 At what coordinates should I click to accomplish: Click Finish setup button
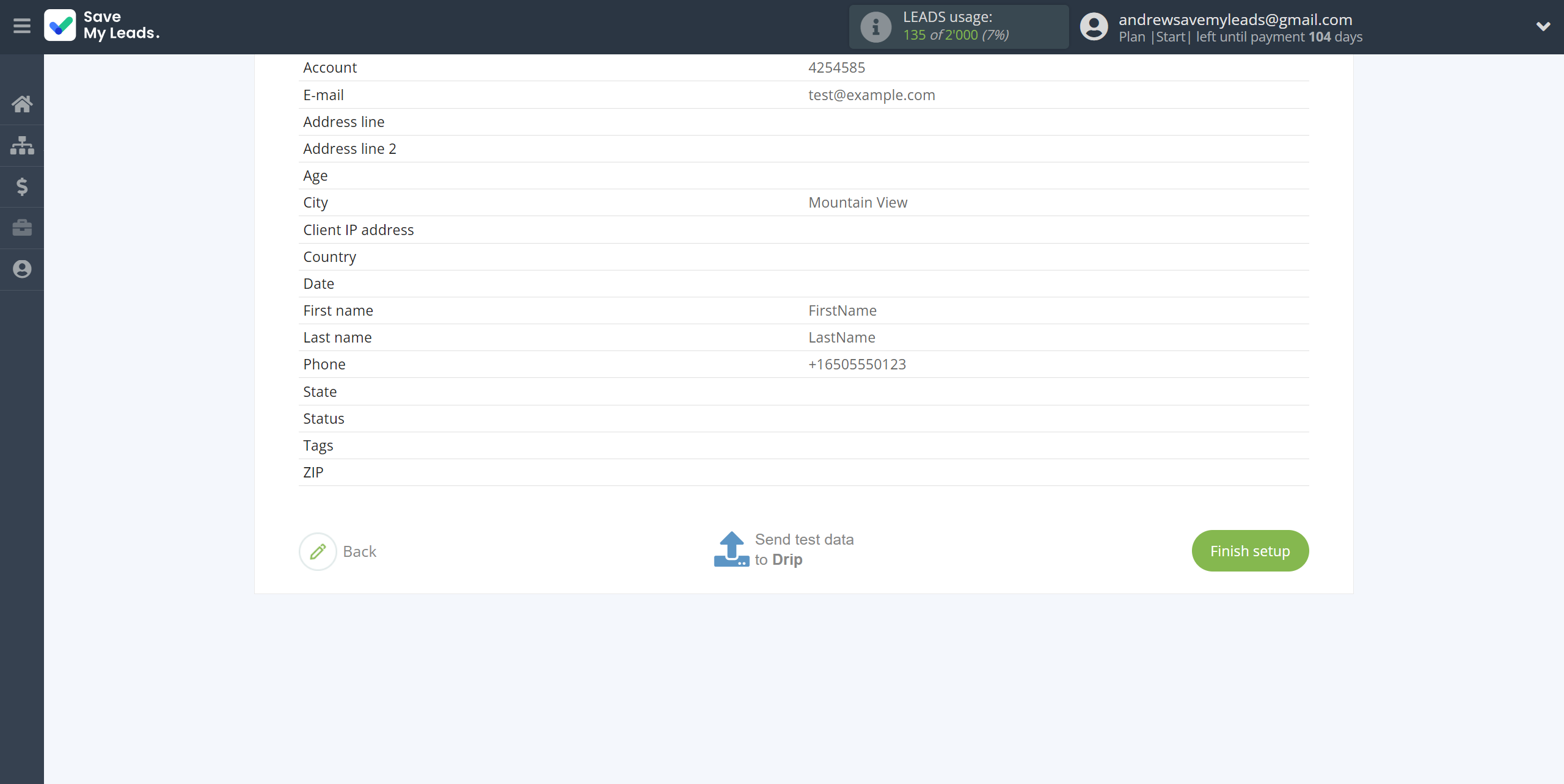pos(1250,551)
